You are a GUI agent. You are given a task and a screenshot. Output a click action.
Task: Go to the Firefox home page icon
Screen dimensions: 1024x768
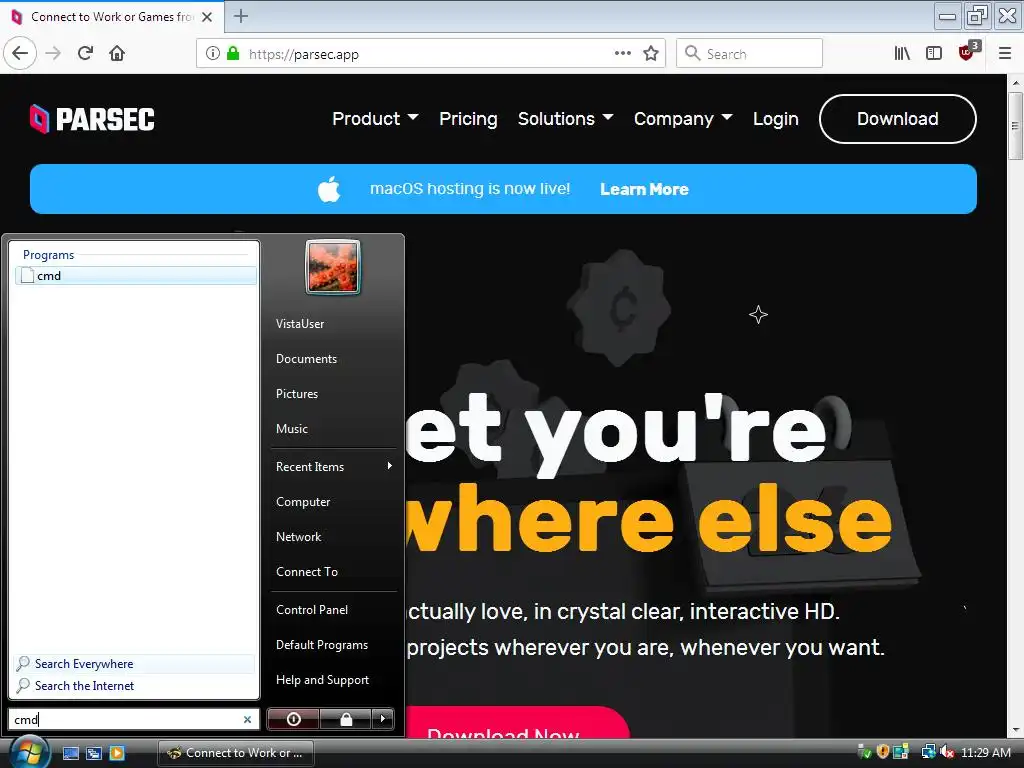pos(117,53)
